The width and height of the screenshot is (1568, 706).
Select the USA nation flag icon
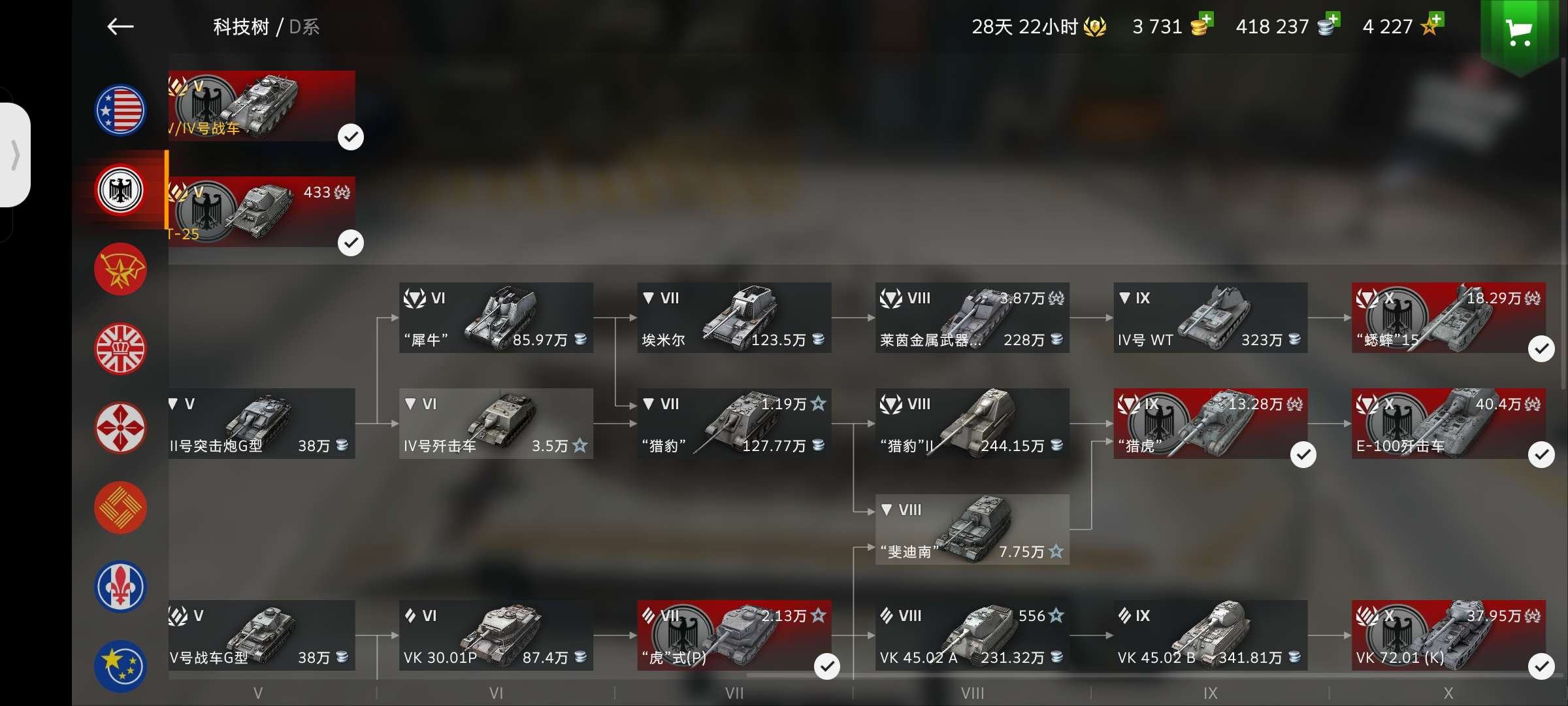pyautogui.click(x=120, y=110)
